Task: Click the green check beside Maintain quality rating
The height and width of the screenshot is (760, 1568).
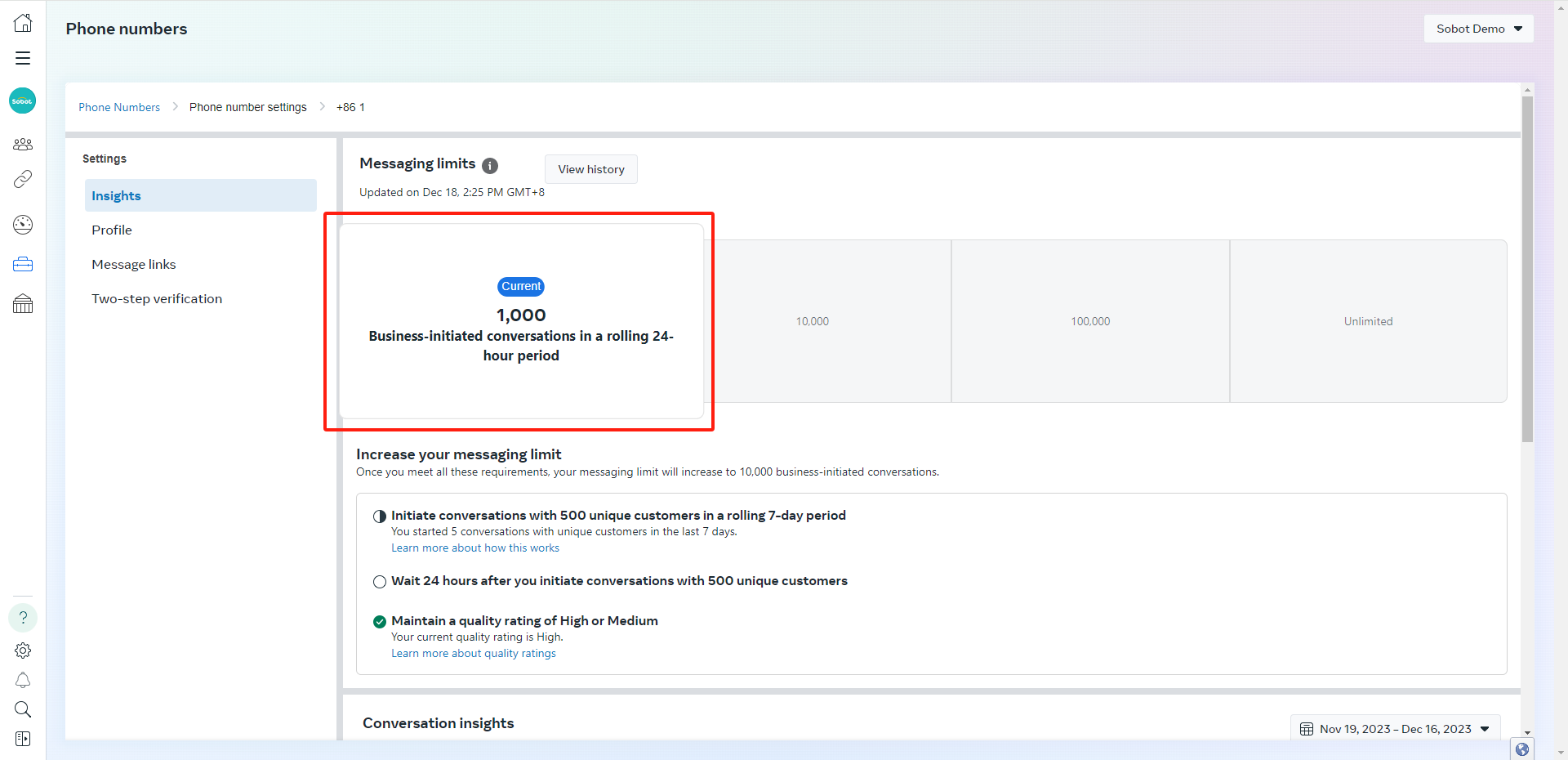Action: coord(380,622)
